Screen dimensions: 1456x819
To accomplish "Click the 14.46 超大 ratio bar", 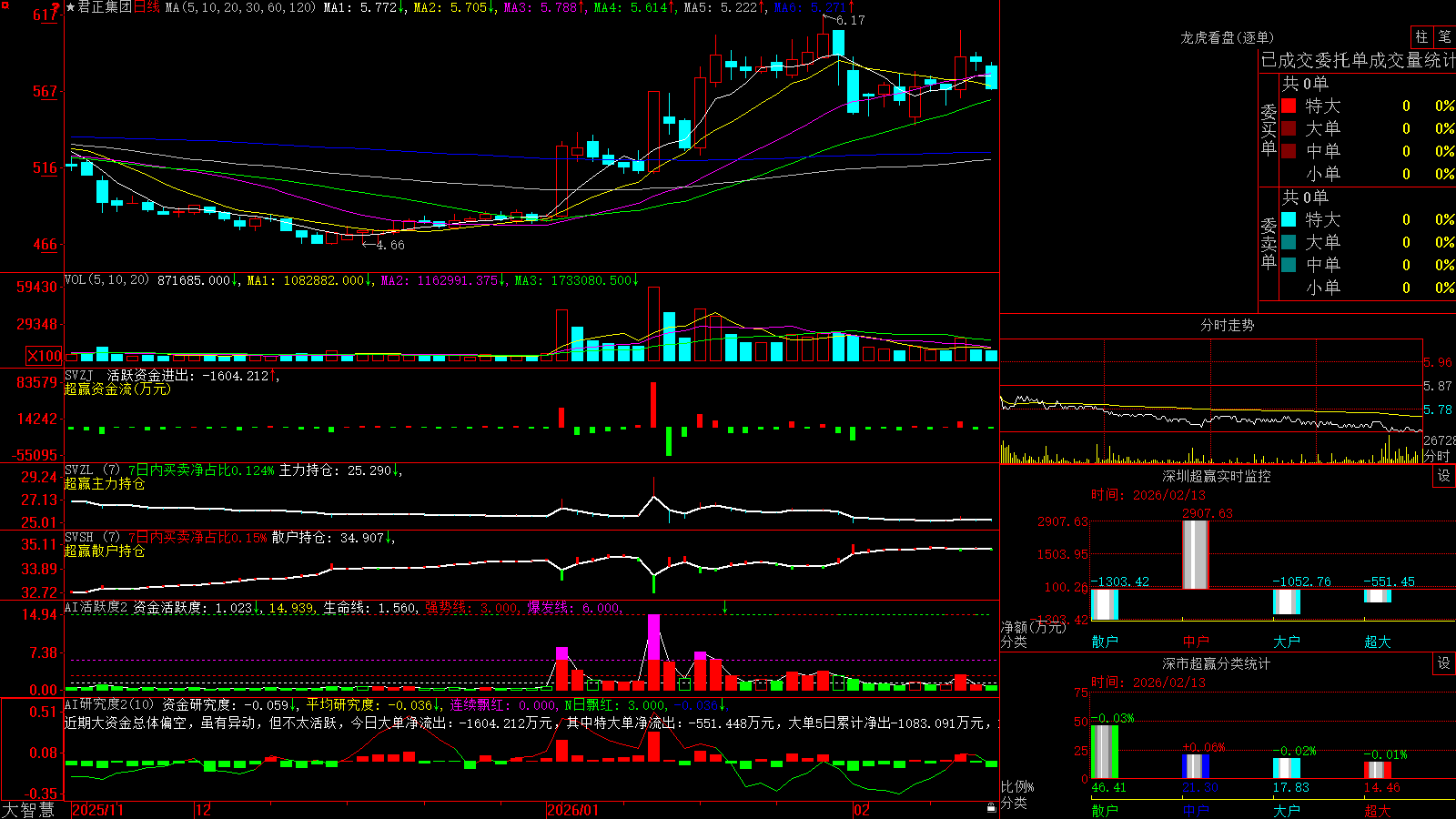I will point(1378,770).
